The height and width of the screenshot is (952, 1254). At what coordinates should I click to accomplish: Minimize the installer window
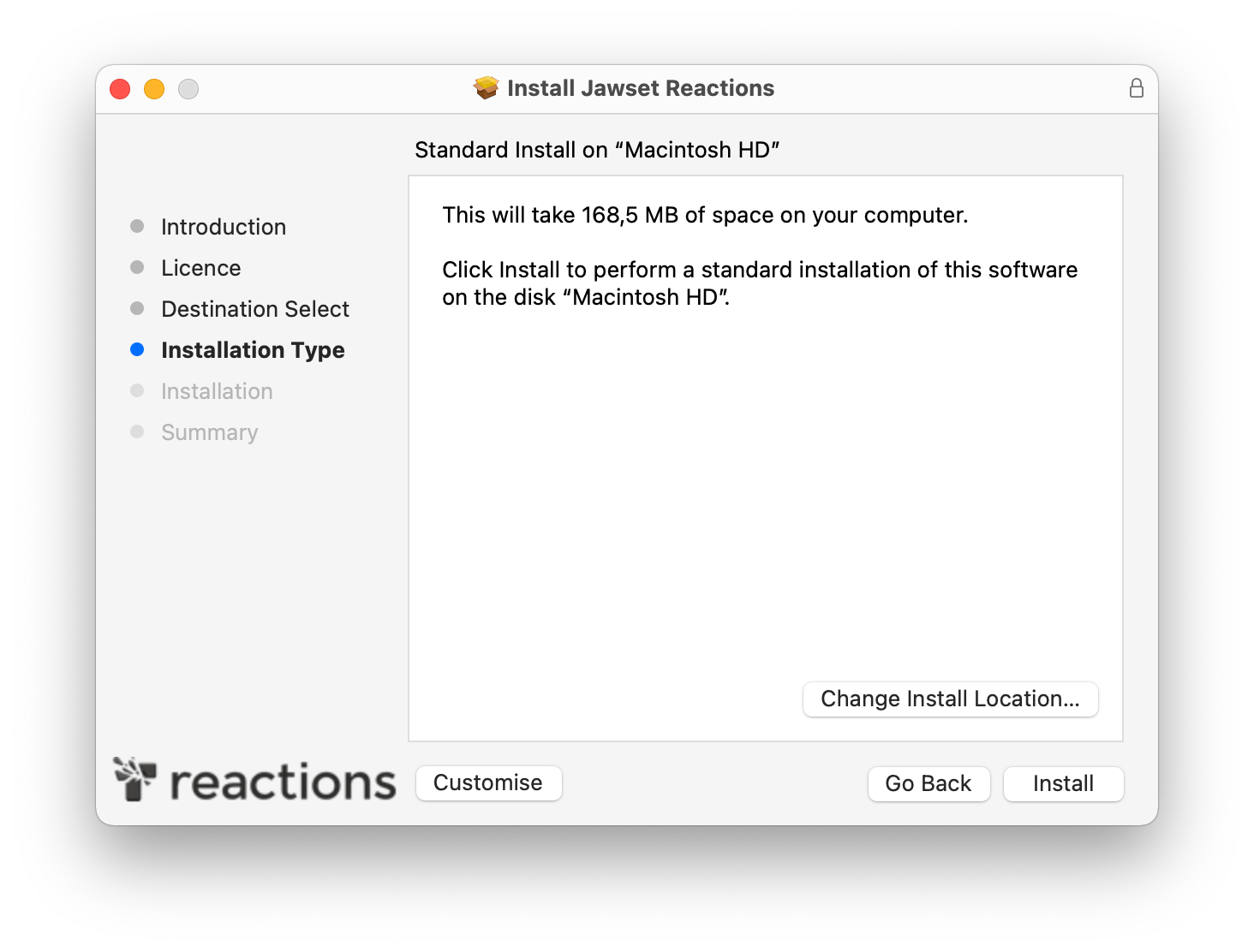tap(154, 89)
